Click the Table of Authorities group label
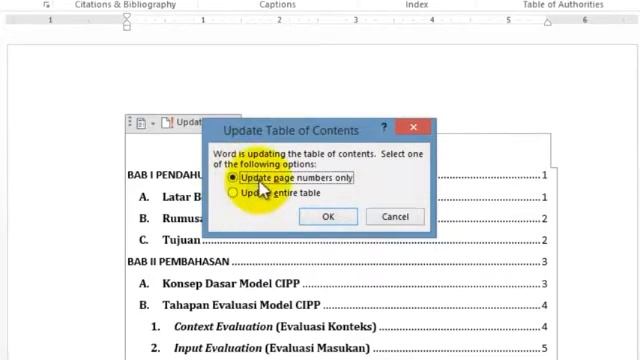 click(x=563, y=4)
